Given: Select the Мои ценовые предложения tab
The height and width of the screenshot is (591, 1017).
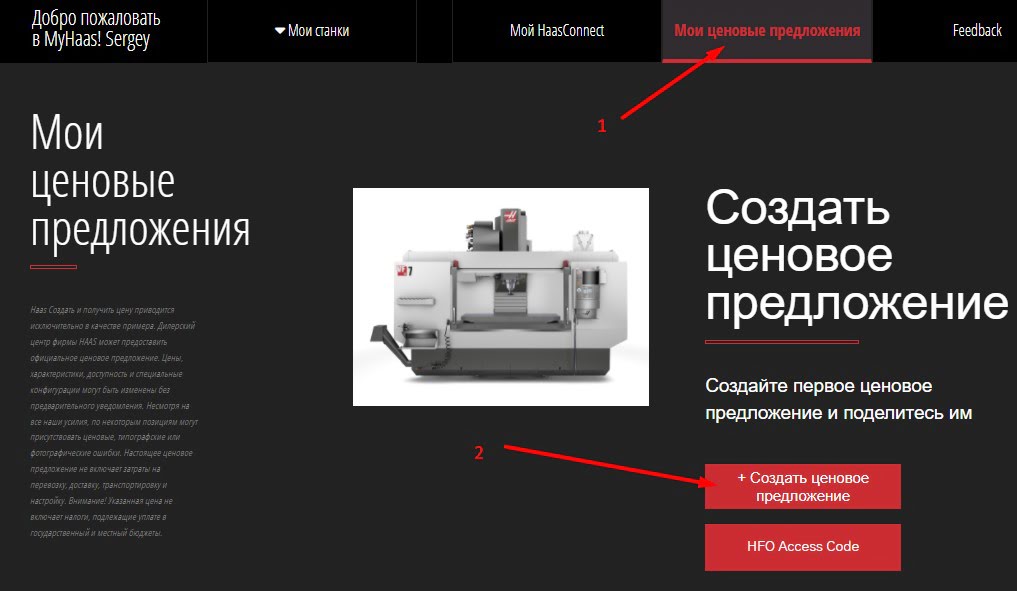Looking at the screenshot, I should tap(767, 30).
